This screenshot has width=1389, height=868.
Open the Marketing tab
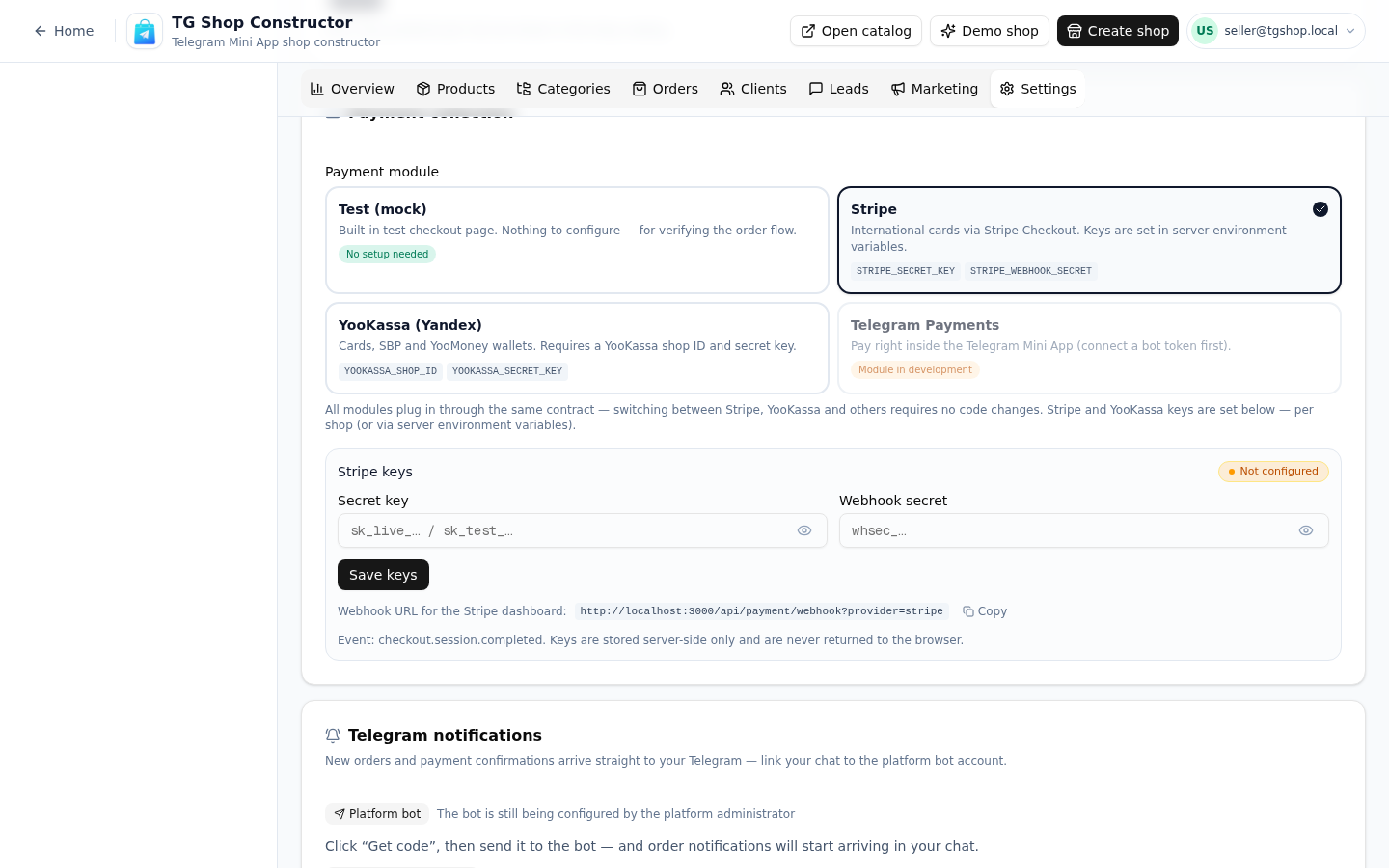934,89
